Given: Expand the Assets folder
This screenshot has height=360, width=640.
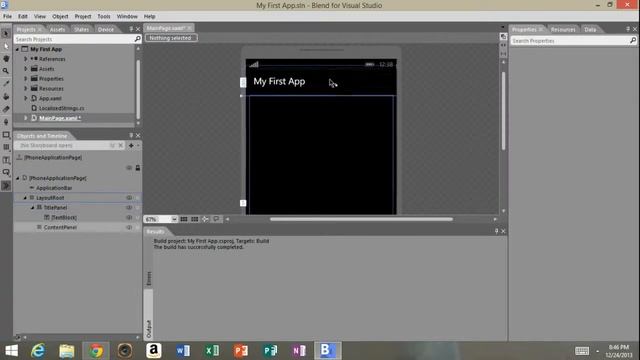Looking at the screenshot, I should tap(26, 69).
